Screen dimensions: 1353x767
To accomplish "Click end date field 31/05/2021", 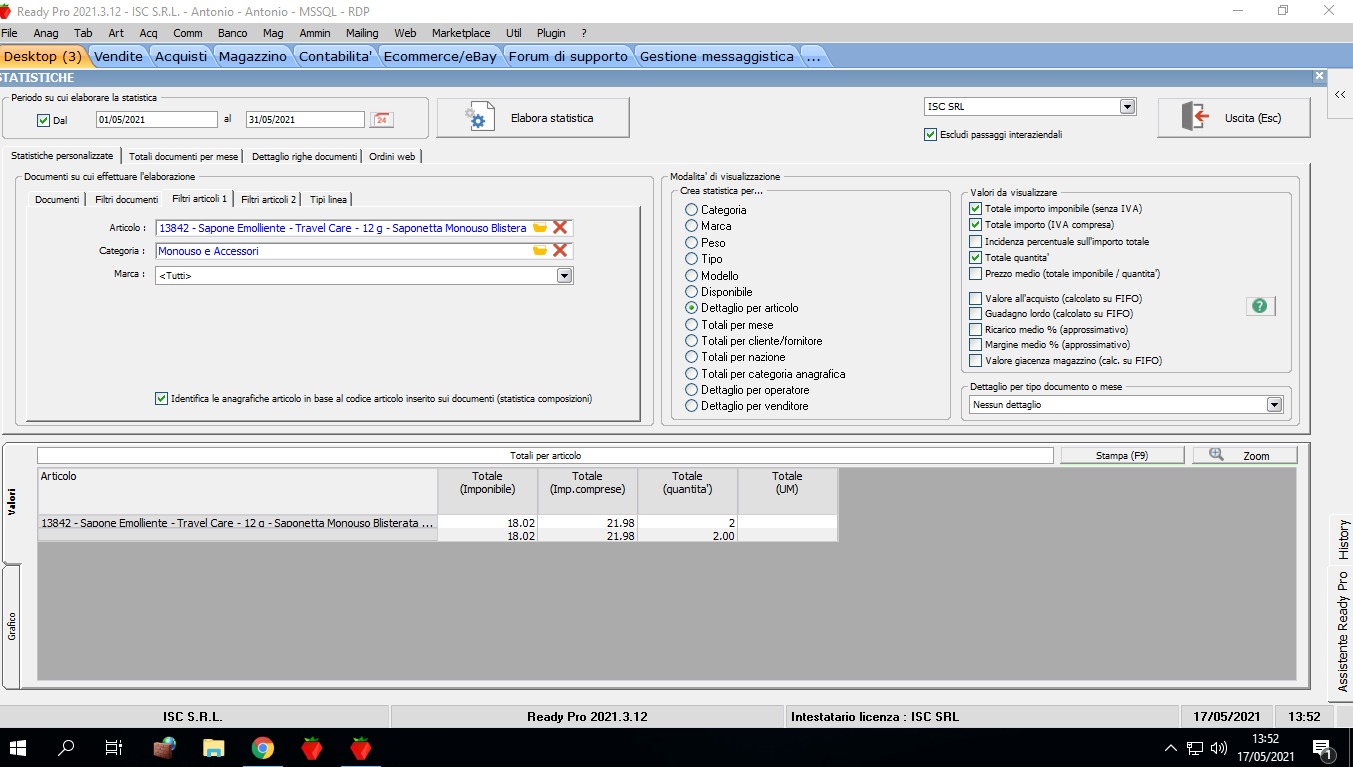I will [x=305, y=120].
